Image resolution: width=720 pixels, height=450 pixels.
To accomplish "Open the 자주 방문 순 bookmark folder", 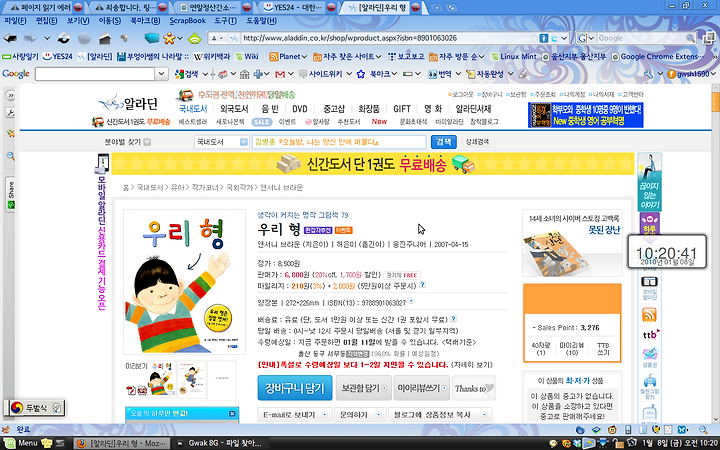I will pyautogui.click(x=456, y=56).
